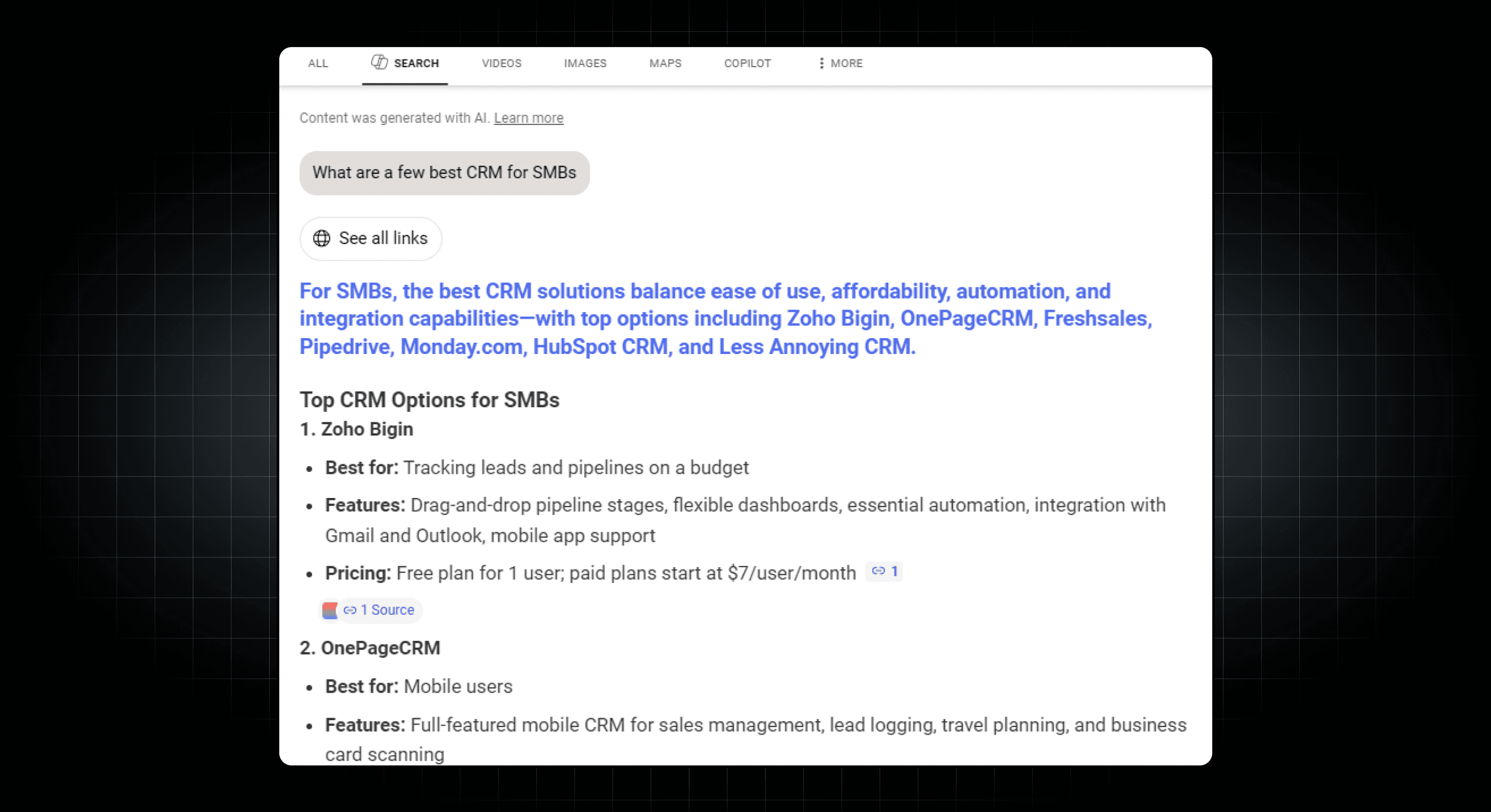The height and width of the screenshot is (812, 1491).
Task: Go to the IMAGES tab
Action: click(585, 63)
